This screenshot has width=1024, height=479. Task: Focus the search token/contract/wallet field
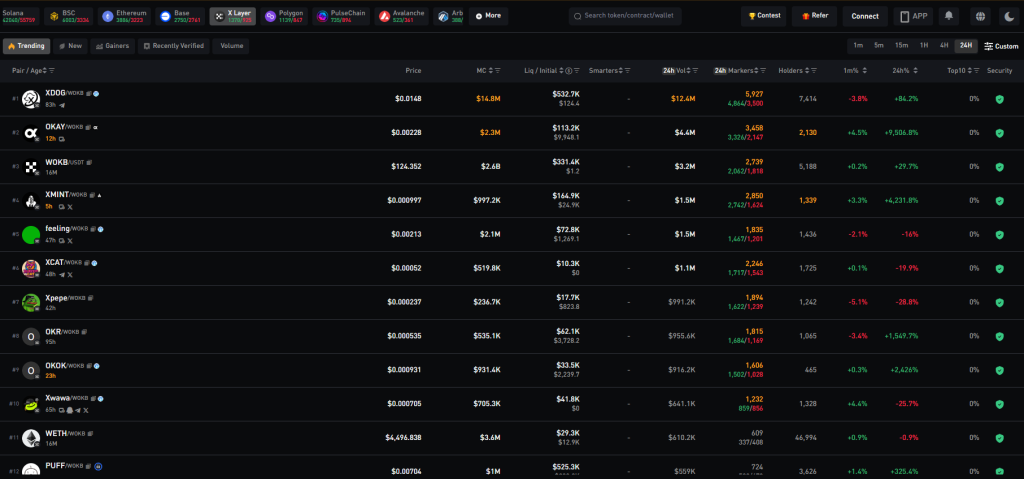point(625,16)
